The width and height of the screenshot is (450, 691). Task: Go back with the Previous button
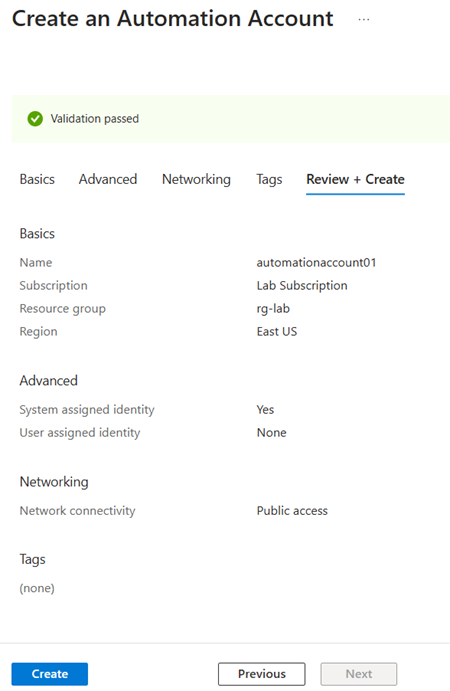click(x=262, y=674)
